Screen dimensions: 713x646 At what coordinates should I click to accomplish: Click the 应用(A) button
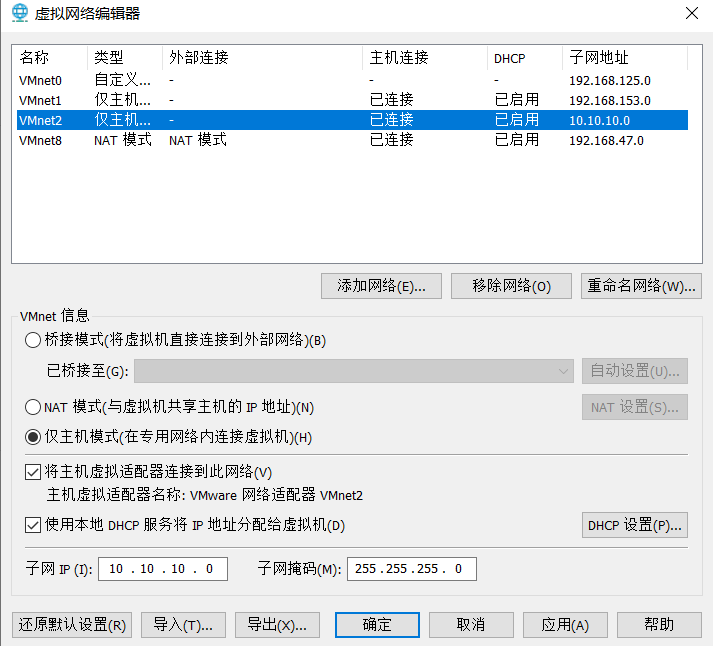click(x=565, y=625)
